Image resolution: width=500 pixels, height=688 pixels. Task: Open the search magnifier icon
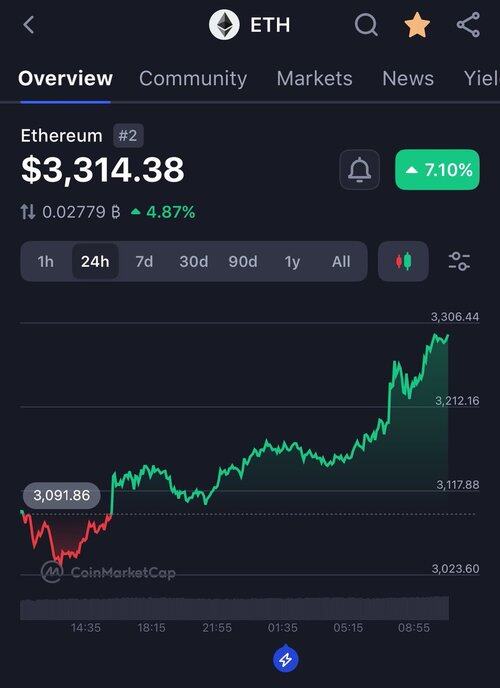[366, 25]
